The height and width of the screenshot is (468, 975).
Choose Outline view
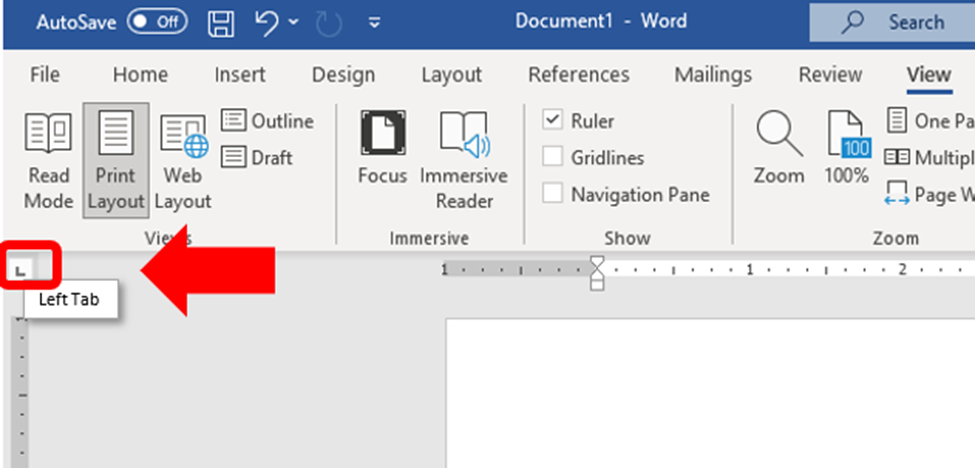pyautogui.click(x=267, y=121)
